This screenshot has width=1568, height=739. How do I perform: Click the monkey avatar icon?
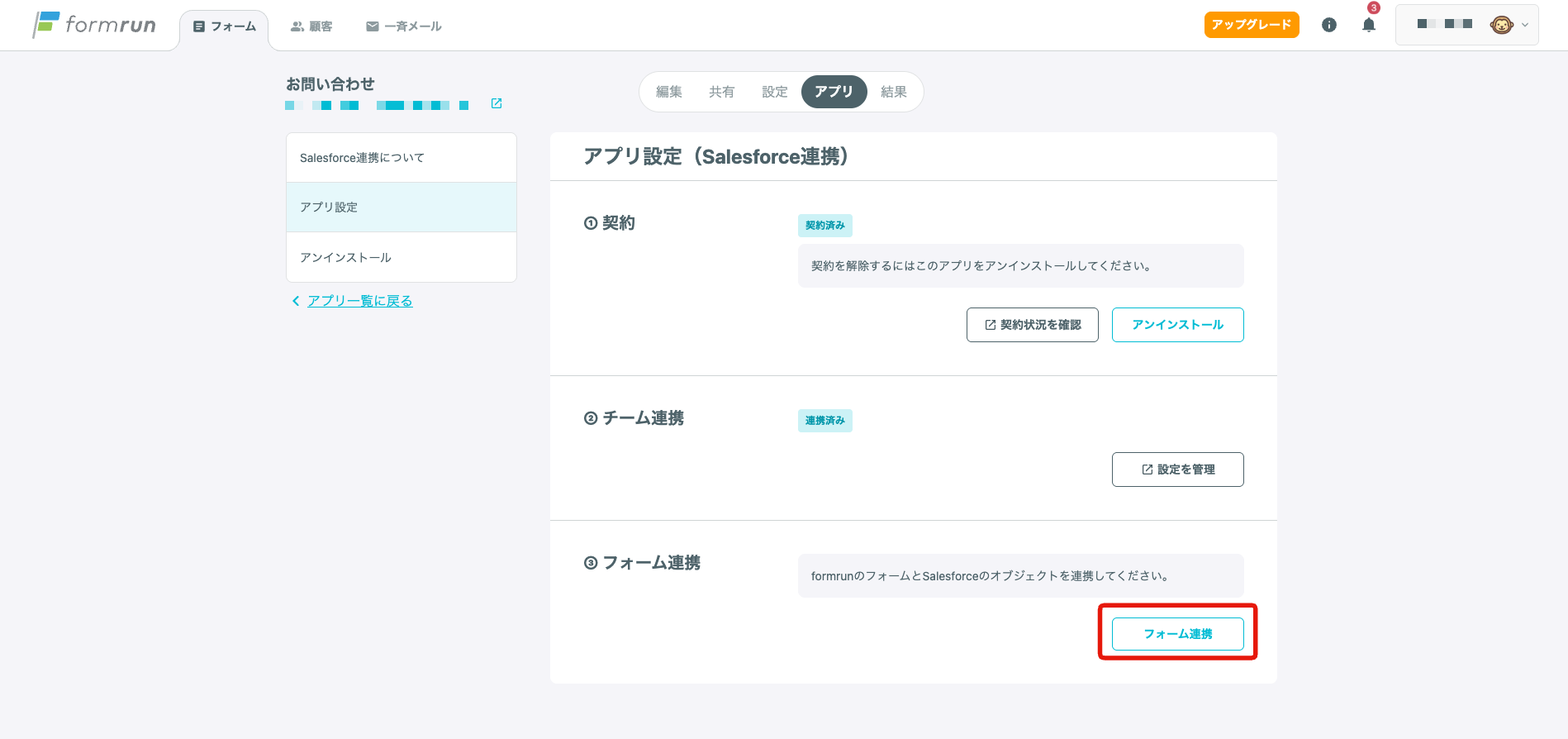(x=1501, y=25)
